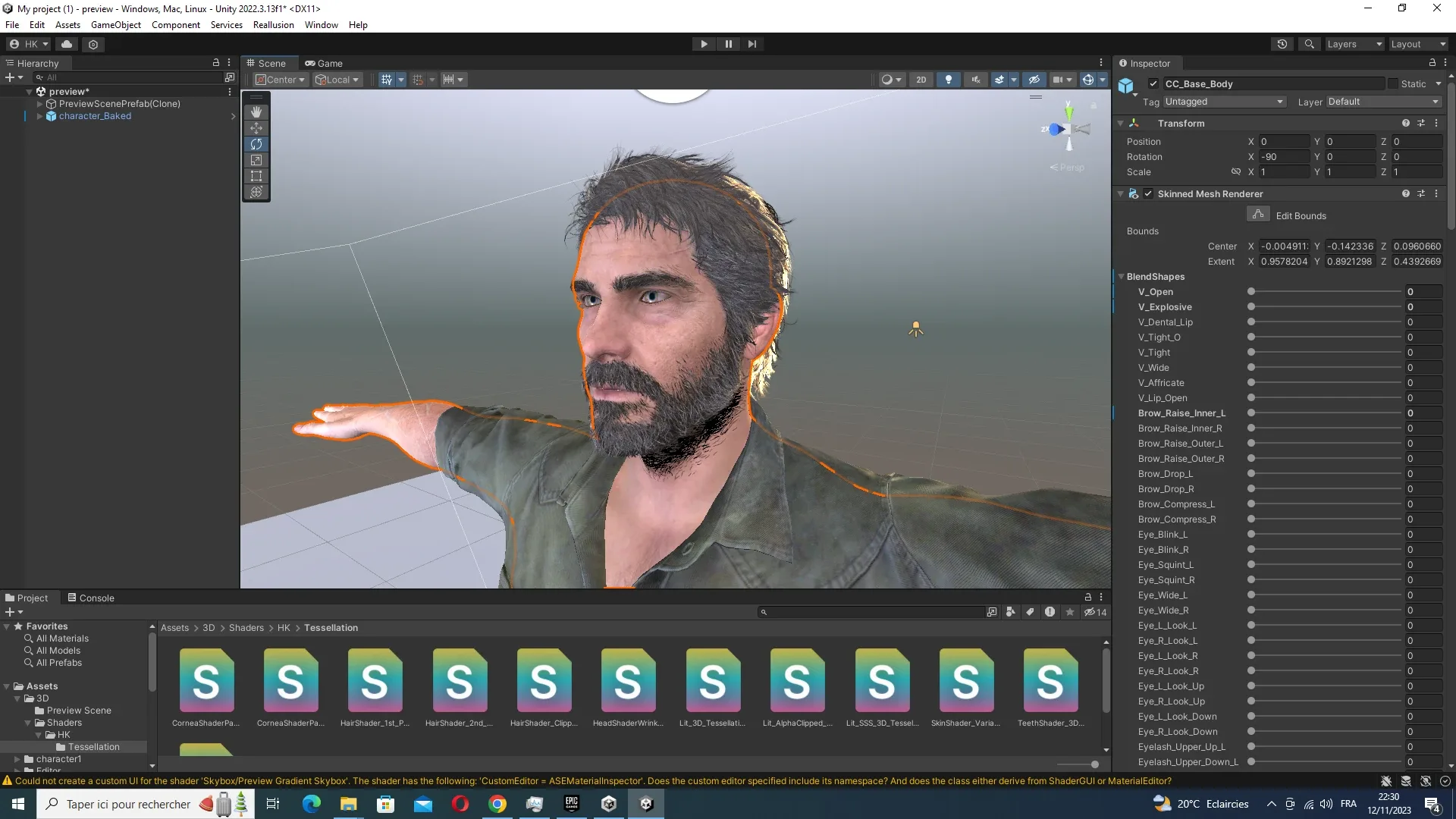The width and height of the screenshot is (1456, 819).
Task: Open the Reallusion menu
Action: click(273, 25)
